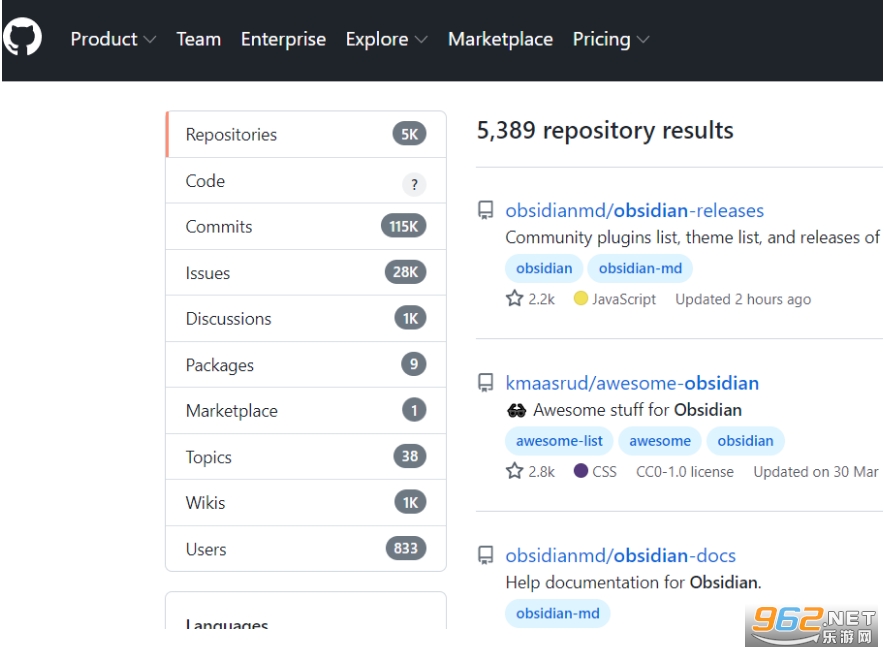Screen dimensions: 884x653
Task: Open the 2.8k stargazers count
Action: click(x=531, y=471)
